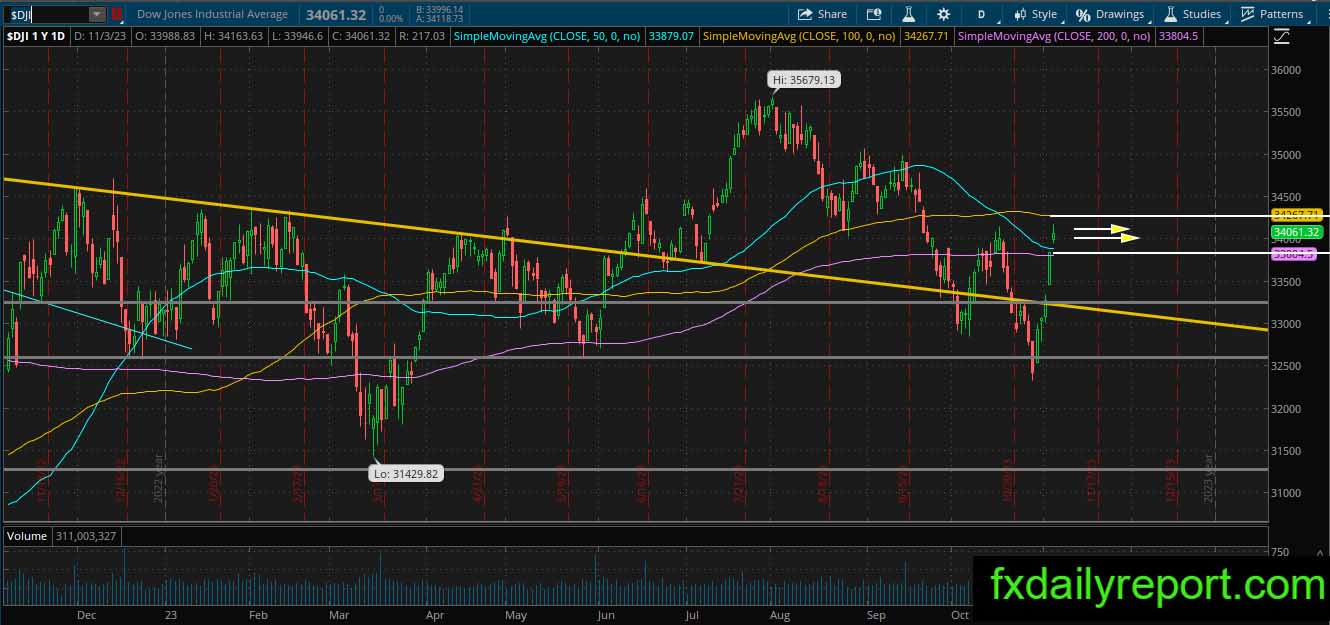Open the Style menu

[x=1035, y=14]
